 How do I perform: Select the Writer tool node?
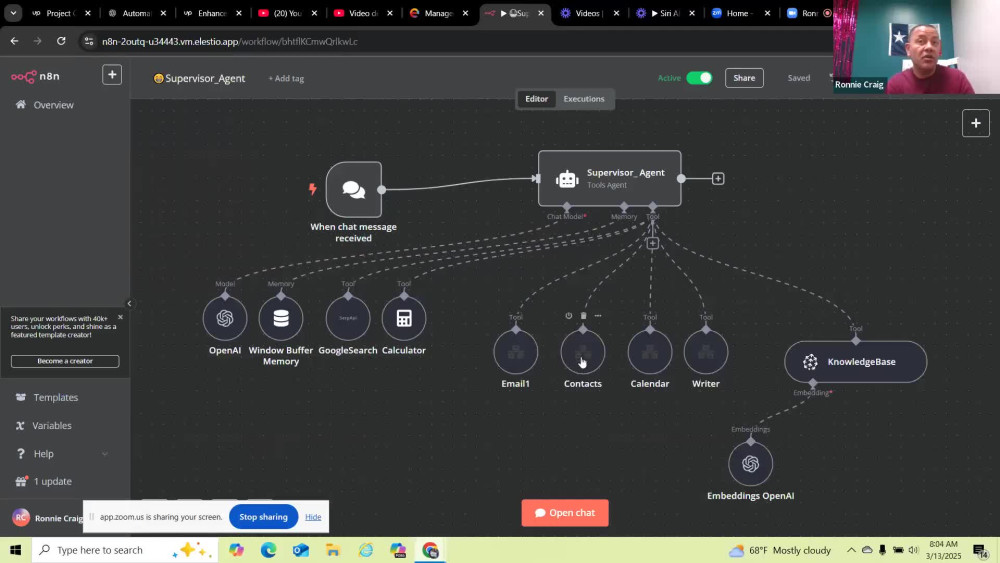point(706,351)
